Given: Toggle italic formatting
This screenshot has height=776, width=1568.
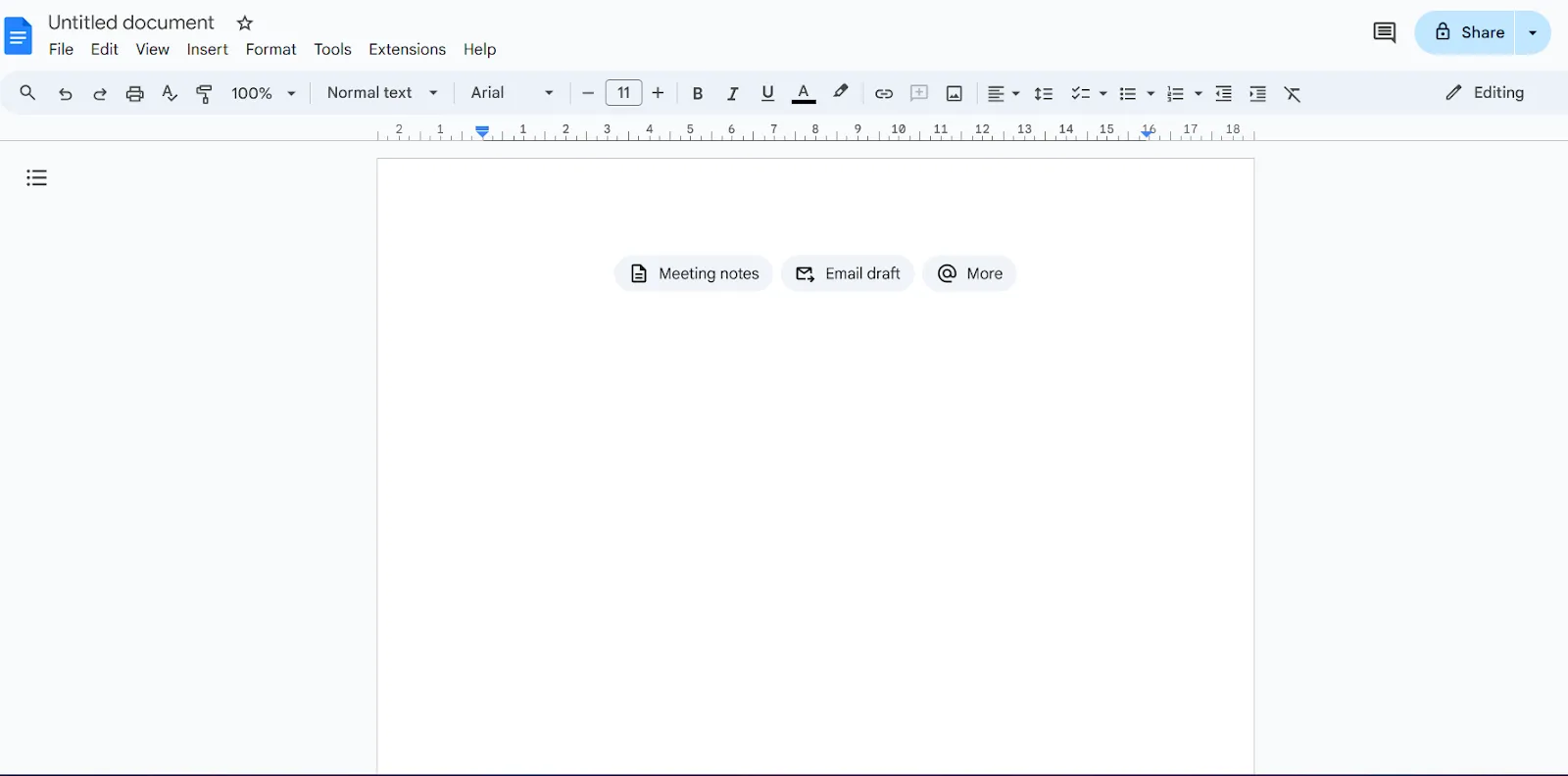Looking at the screenshot, I should (x=732, y=94).
